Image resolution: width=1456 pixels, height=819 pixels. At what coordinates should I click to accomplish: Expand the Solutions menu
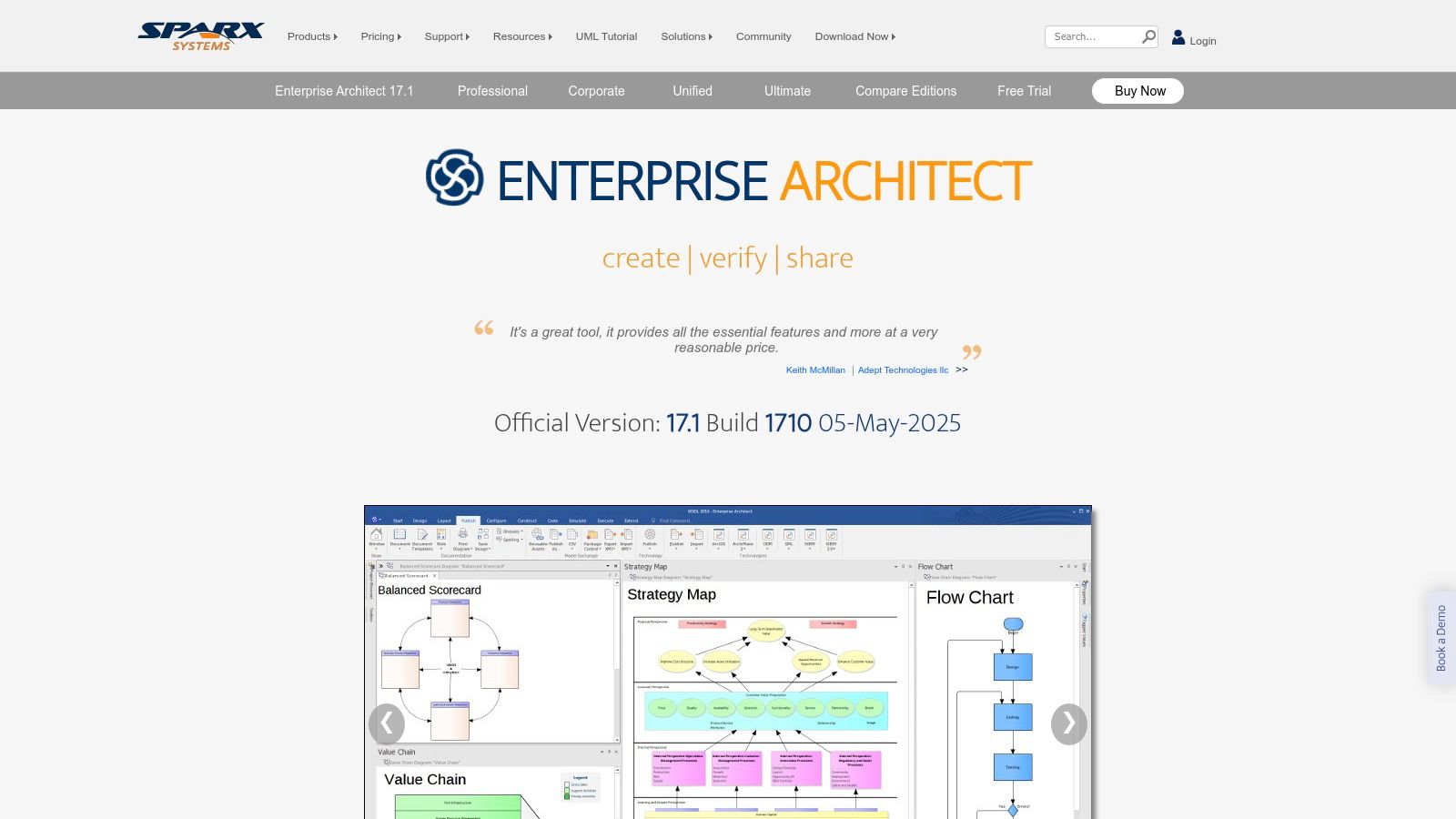(686, 36)
